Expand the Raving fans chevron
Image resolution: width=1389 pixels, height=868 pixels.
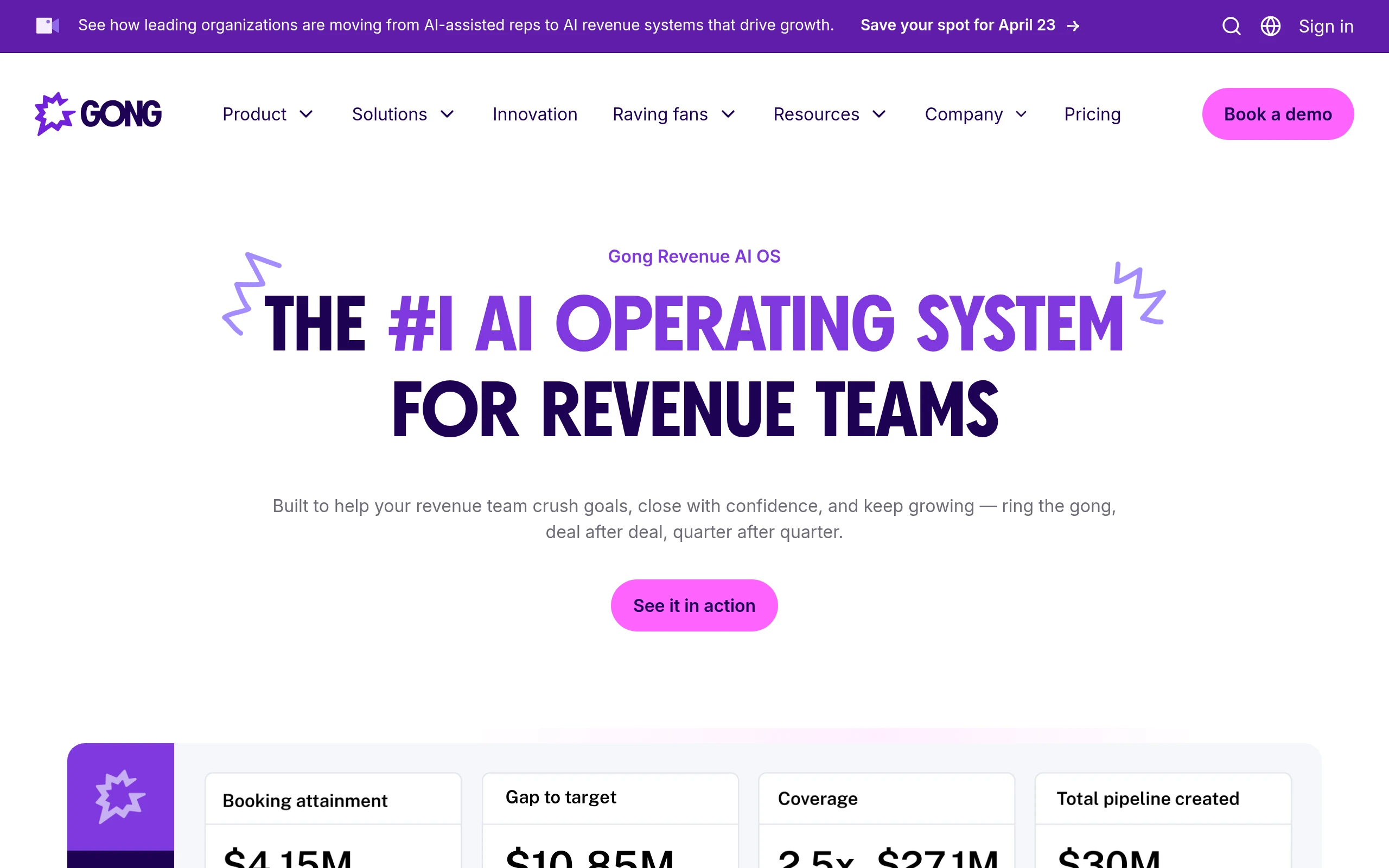tap(728, 114)
